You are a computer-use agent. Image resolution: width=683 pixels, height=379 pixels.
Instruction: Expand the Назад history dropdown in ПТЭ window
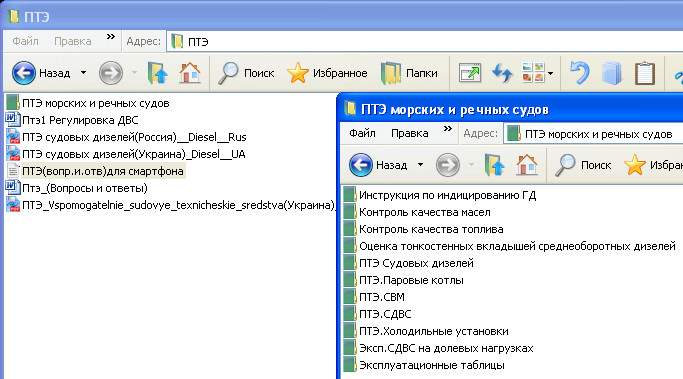[83, 73]
